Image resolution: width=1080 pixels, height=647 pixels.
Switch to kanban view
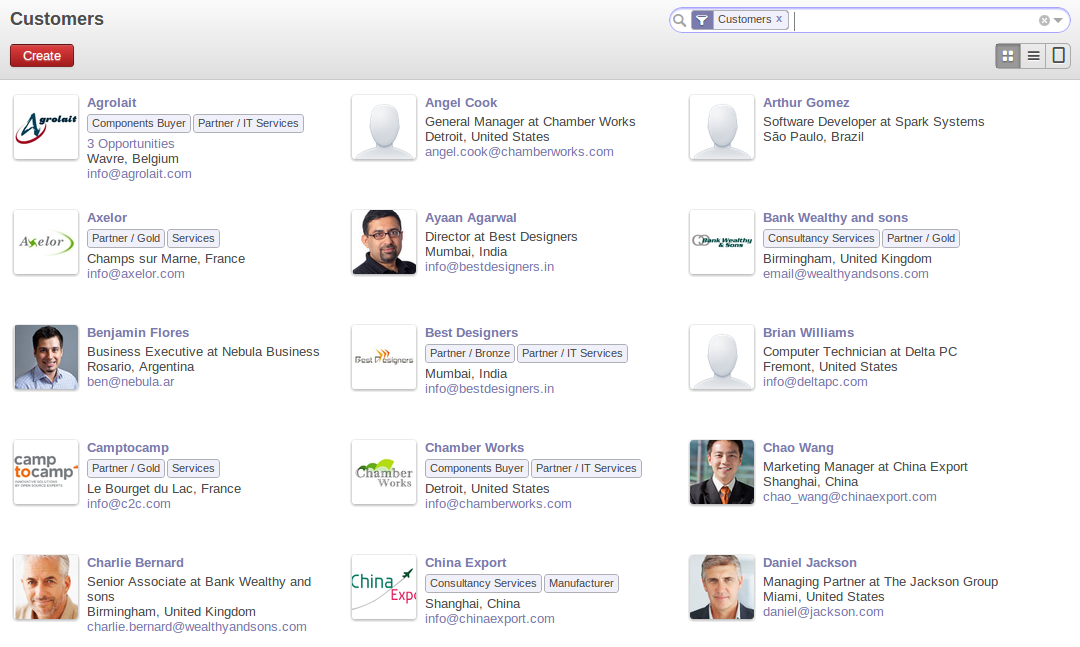1008,56
